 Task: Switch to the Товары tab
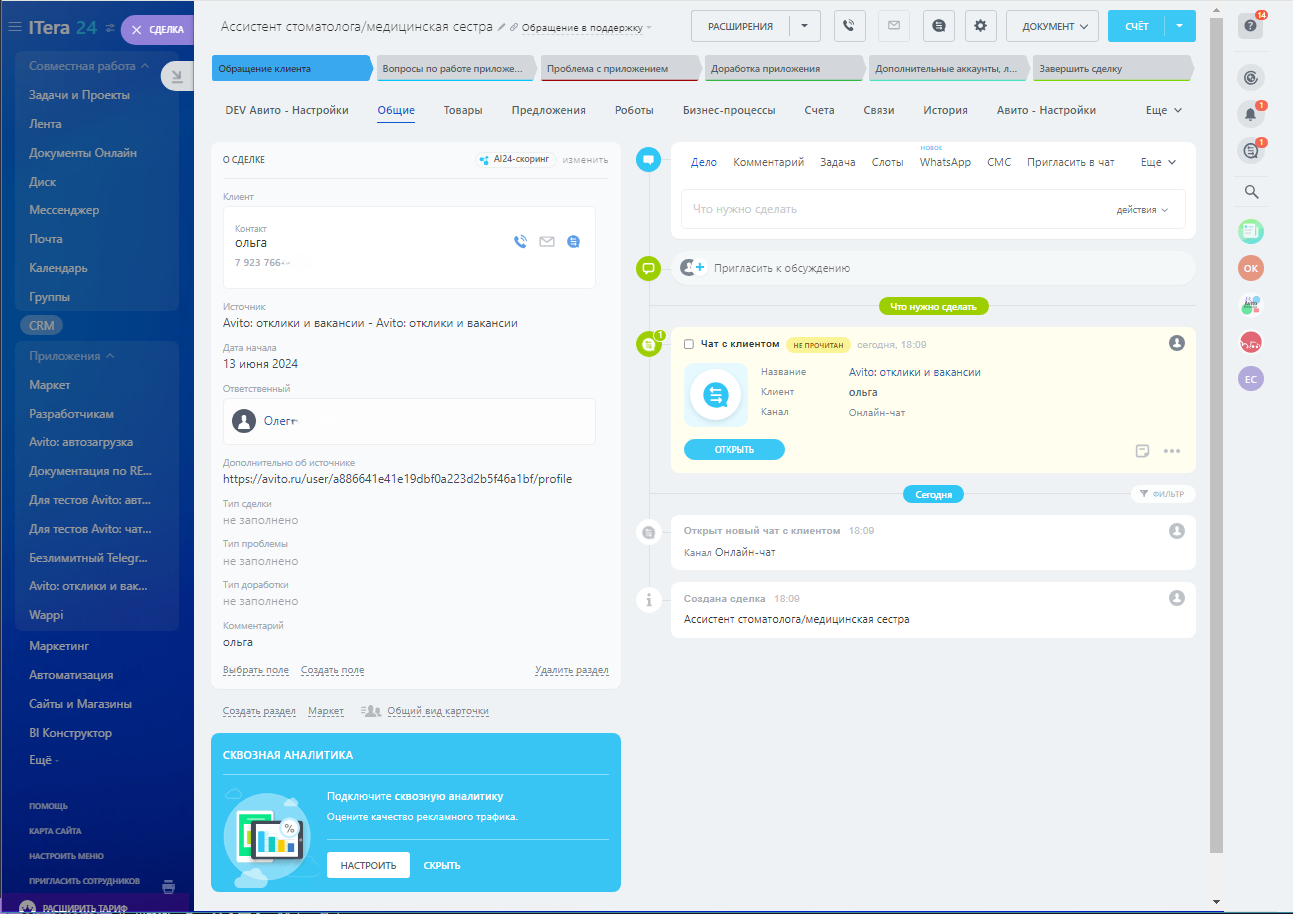[463, 110]
